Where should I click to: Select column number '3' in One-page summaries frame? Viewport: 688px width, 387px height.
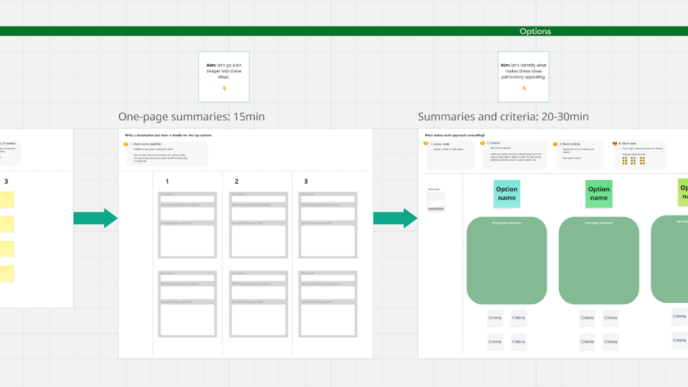(x=306, y=181)
